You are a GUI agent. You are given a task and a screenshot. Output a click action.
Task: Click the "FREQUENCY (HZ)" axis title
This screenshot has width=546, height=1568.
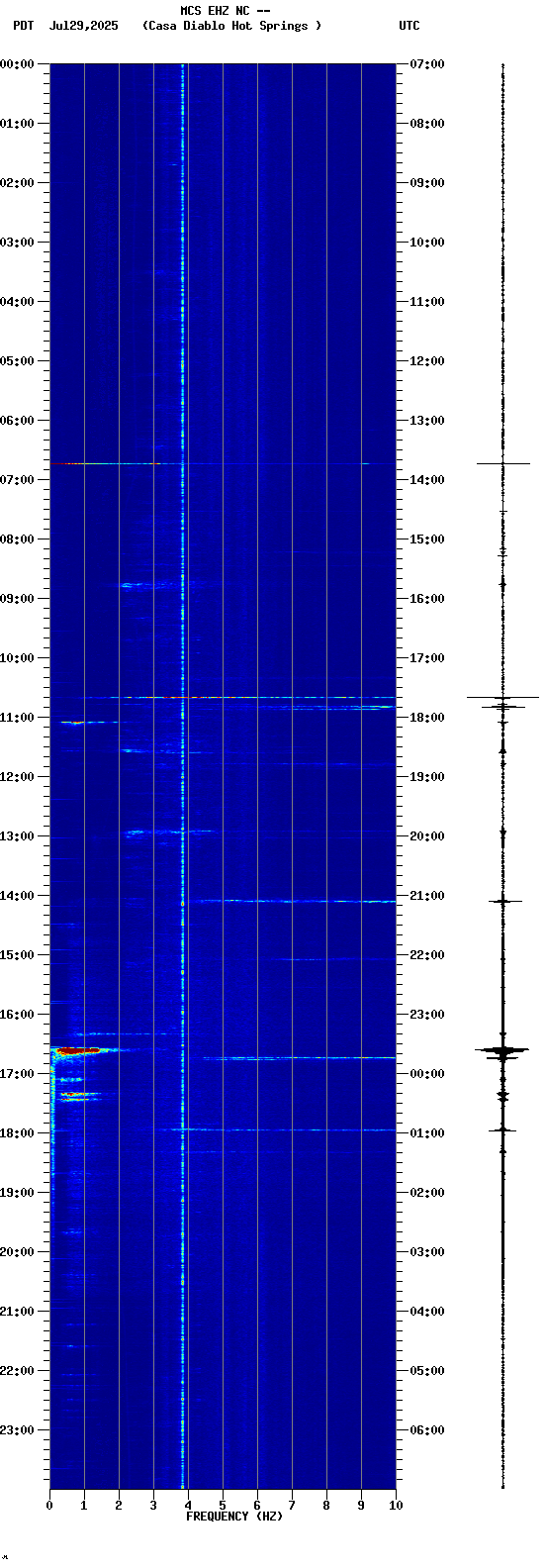(x=234, y=1517)
